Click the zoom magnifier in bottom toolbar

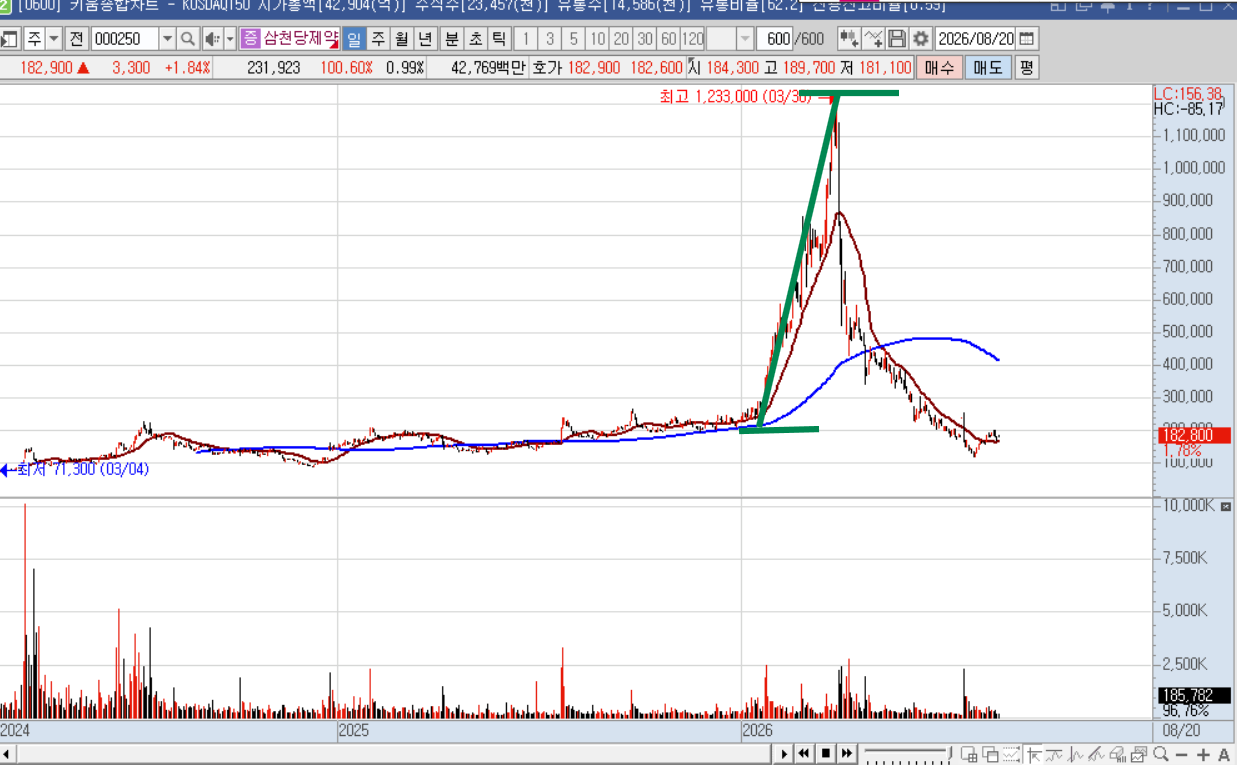pos(1161,754)
